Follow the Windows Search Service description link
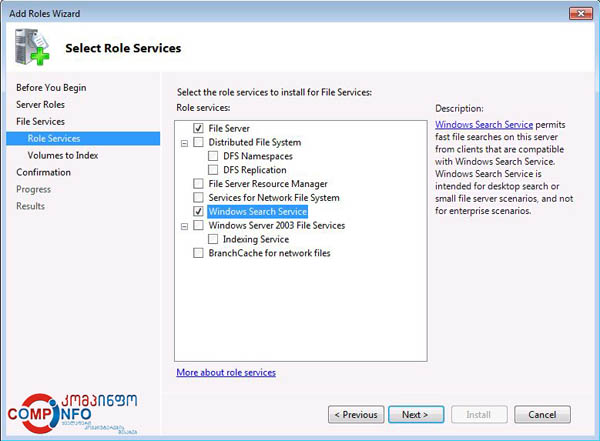Image resolution: width=600 pixels, height=441 pixels. point(484,124)
